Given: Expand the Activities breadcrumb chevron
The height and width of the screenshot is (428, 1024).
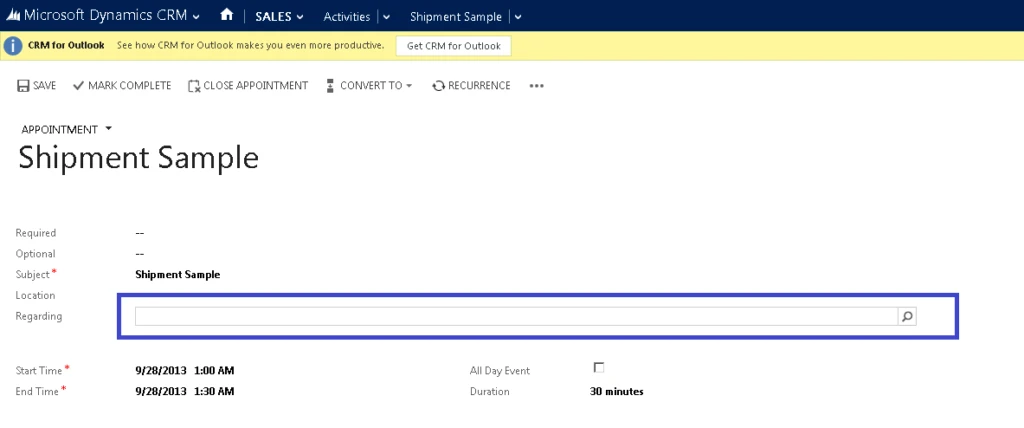Looking at the screenshot, I should coord(387,17).
